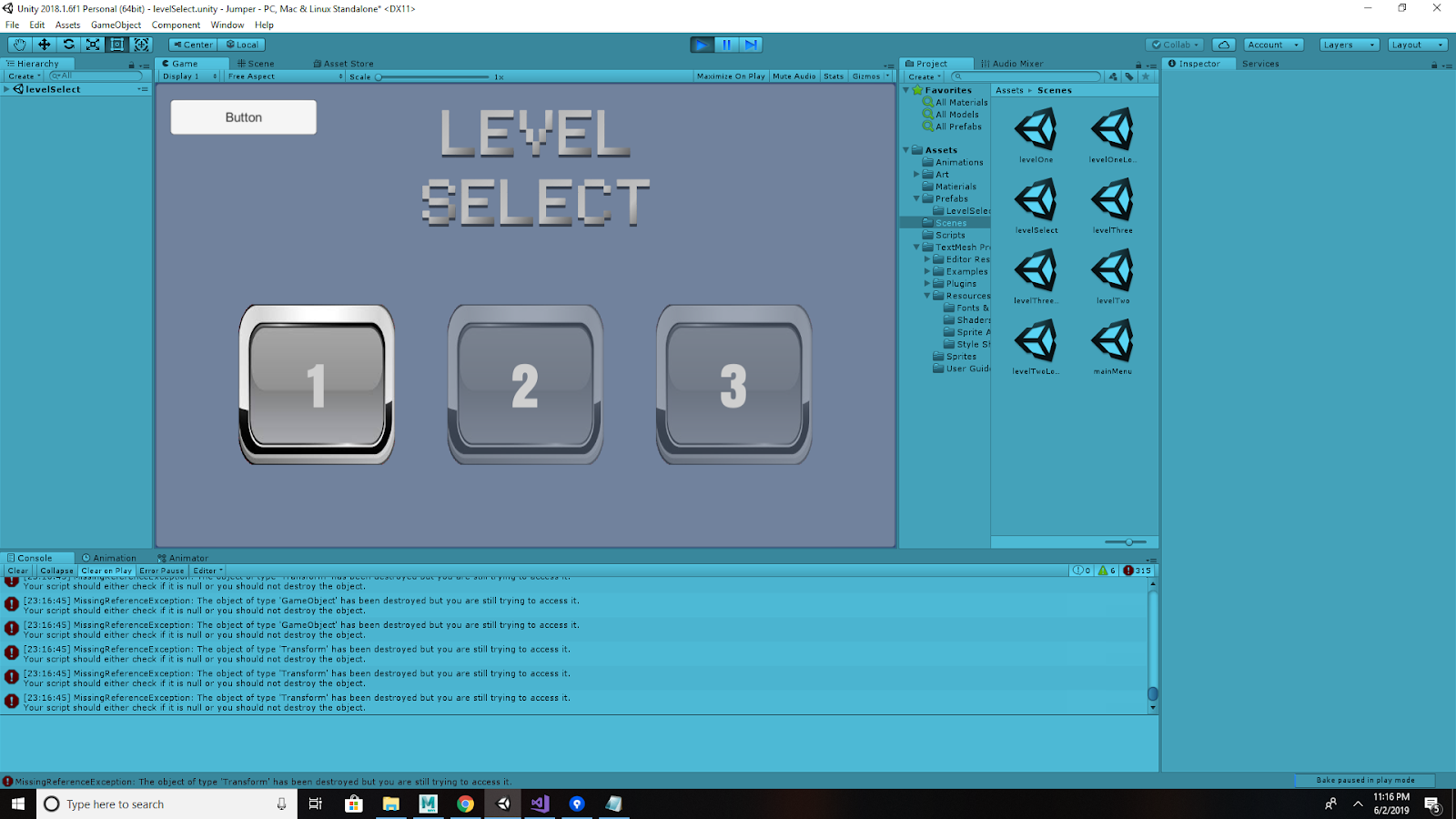
Task: Open the Component menu
Action: tap(176, 25)
